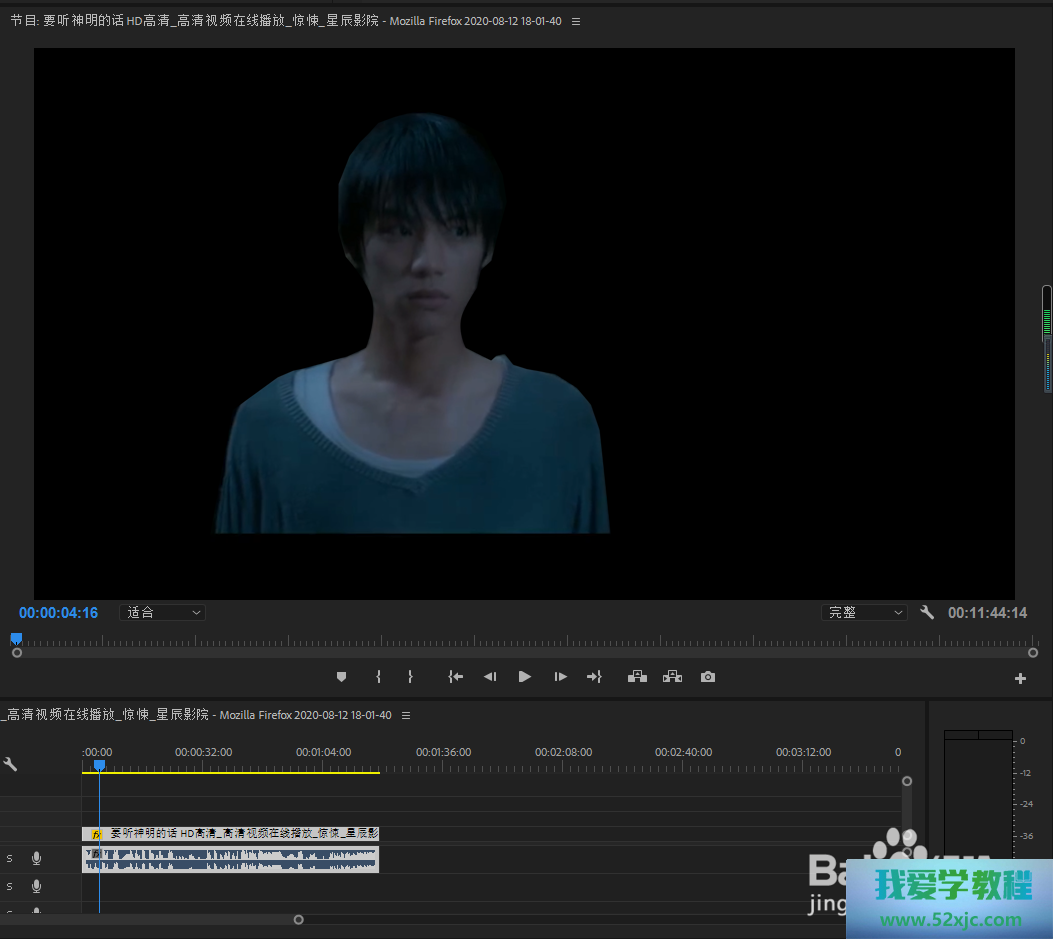The width and height of the screenshot is (1053, 939).
Task: Open the 完整 playback resolution dropdown
Action: pos(864,612)
